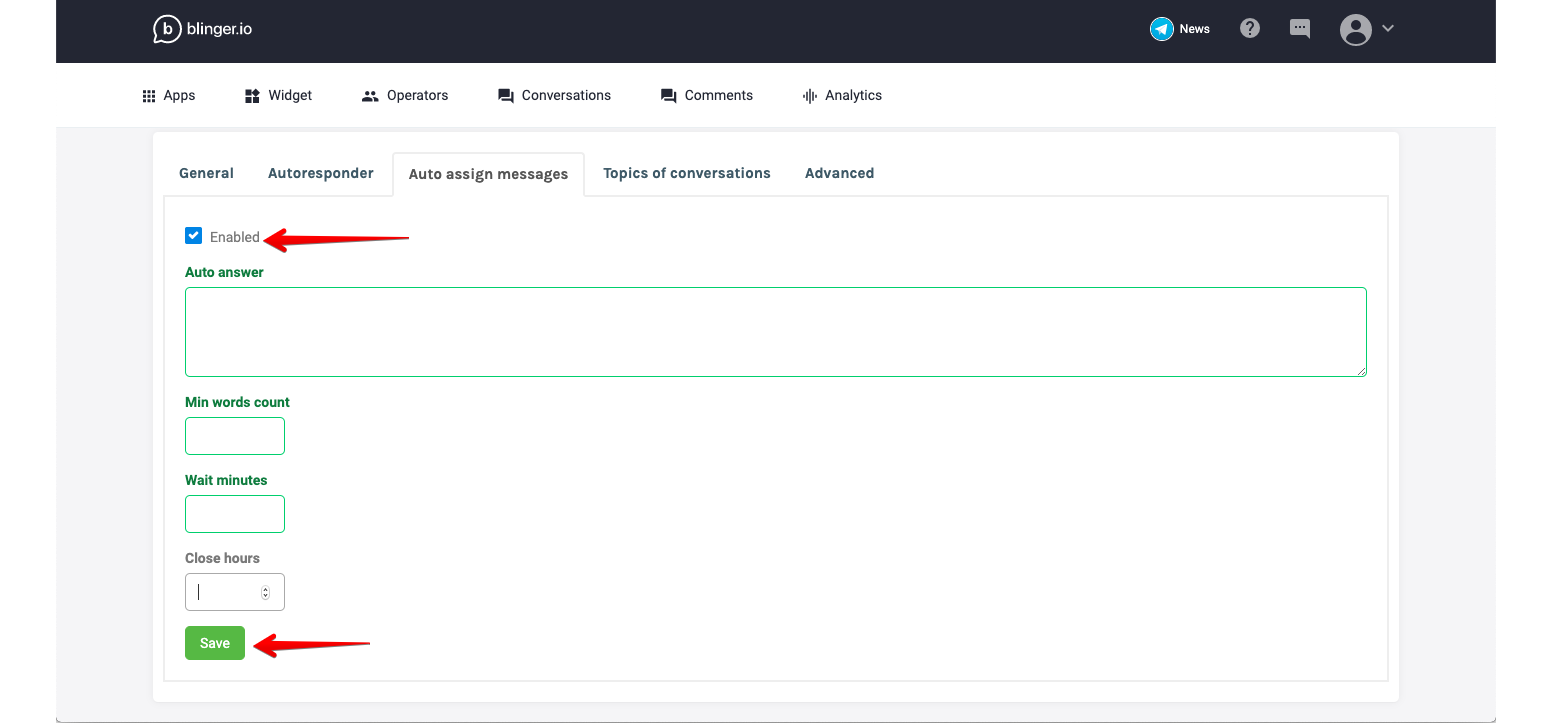
Task: Click the Close hours stepper arrows
Action: click(x=265, y=592)
